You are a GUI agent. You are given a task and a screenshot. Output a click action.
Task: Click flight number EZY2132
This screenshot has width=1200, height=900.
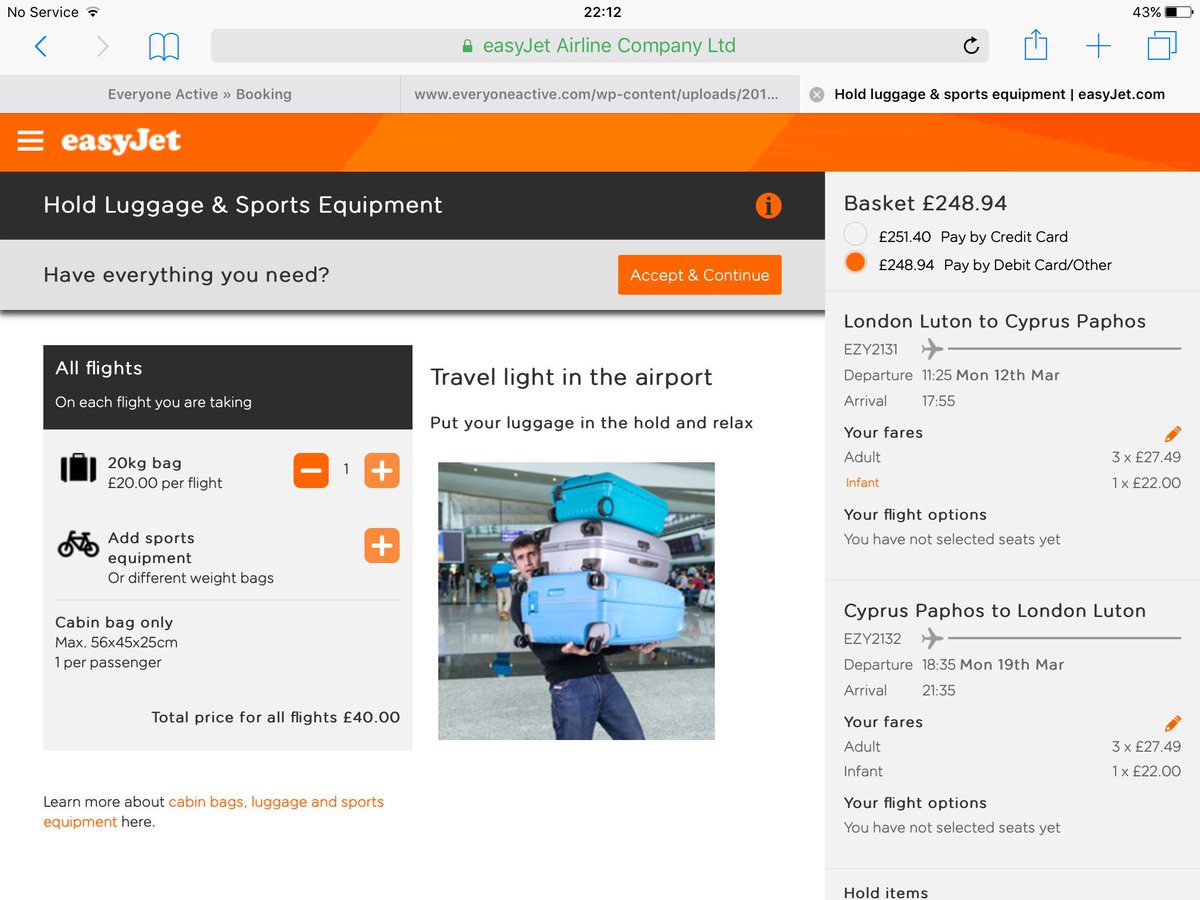pos(873,638)
